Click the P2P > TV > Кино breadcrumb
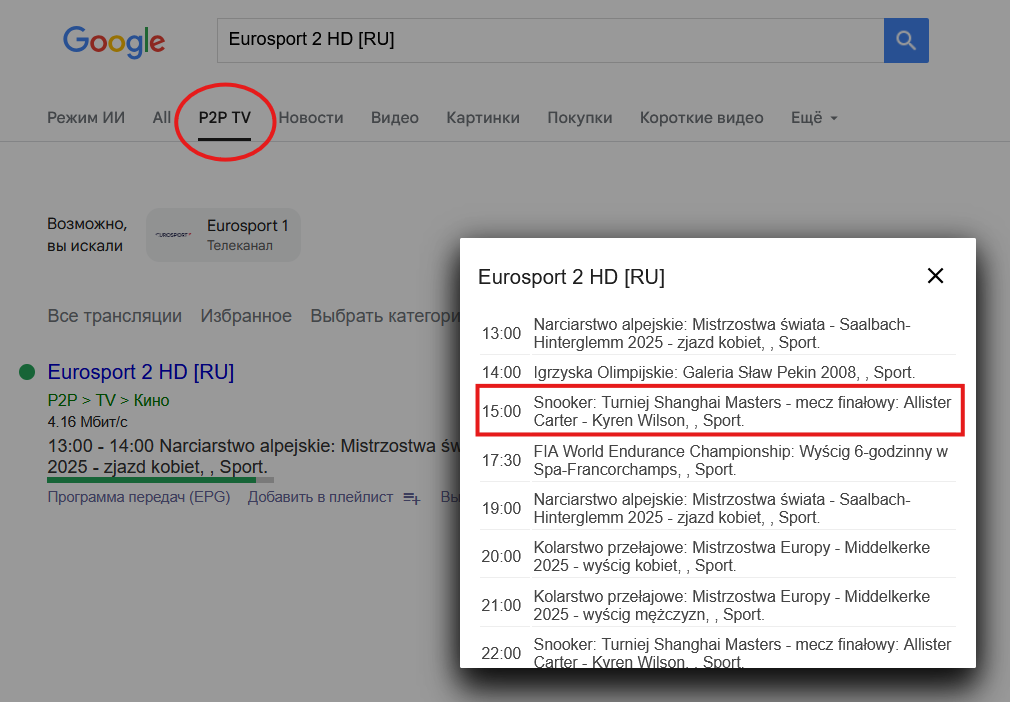The image size is (1010, 702). 108,401
